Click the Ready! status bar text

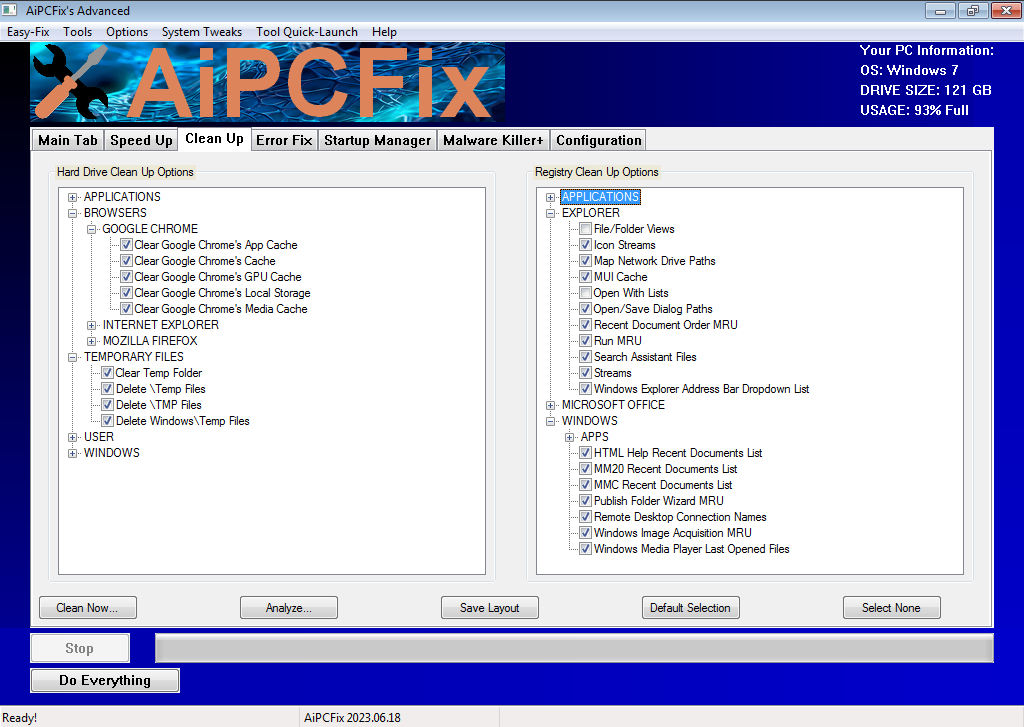click(x=20, y=717)
